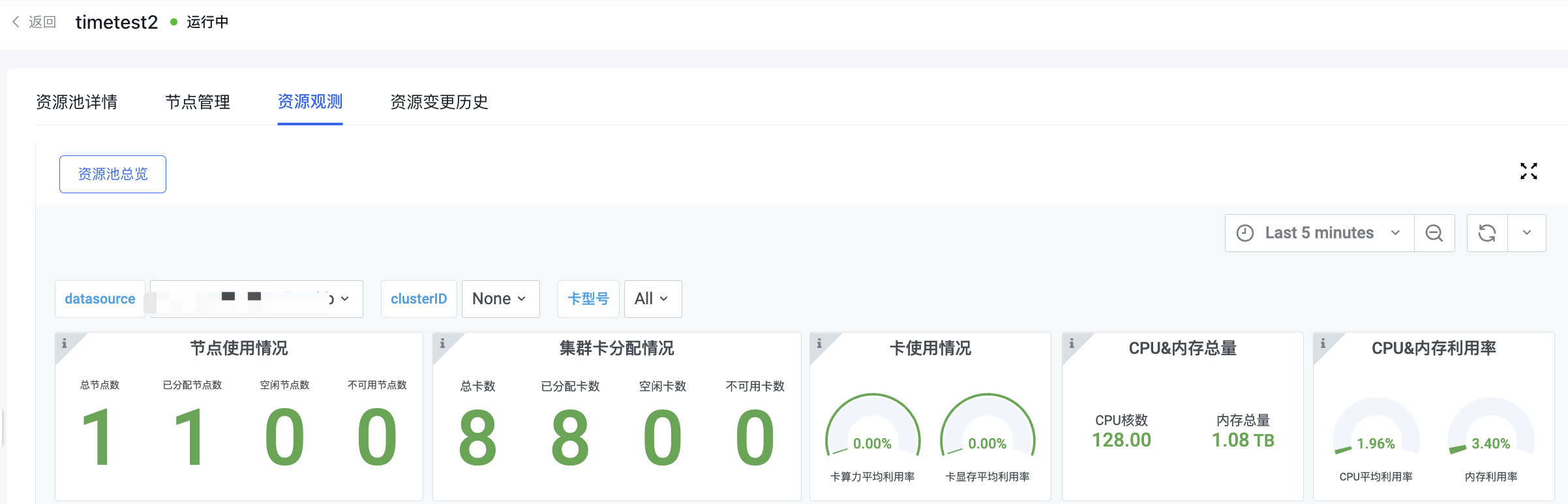This screenshot has height=504, width=1568.
Task: Click the 资源池总览 button
Action: pos(113,174)
